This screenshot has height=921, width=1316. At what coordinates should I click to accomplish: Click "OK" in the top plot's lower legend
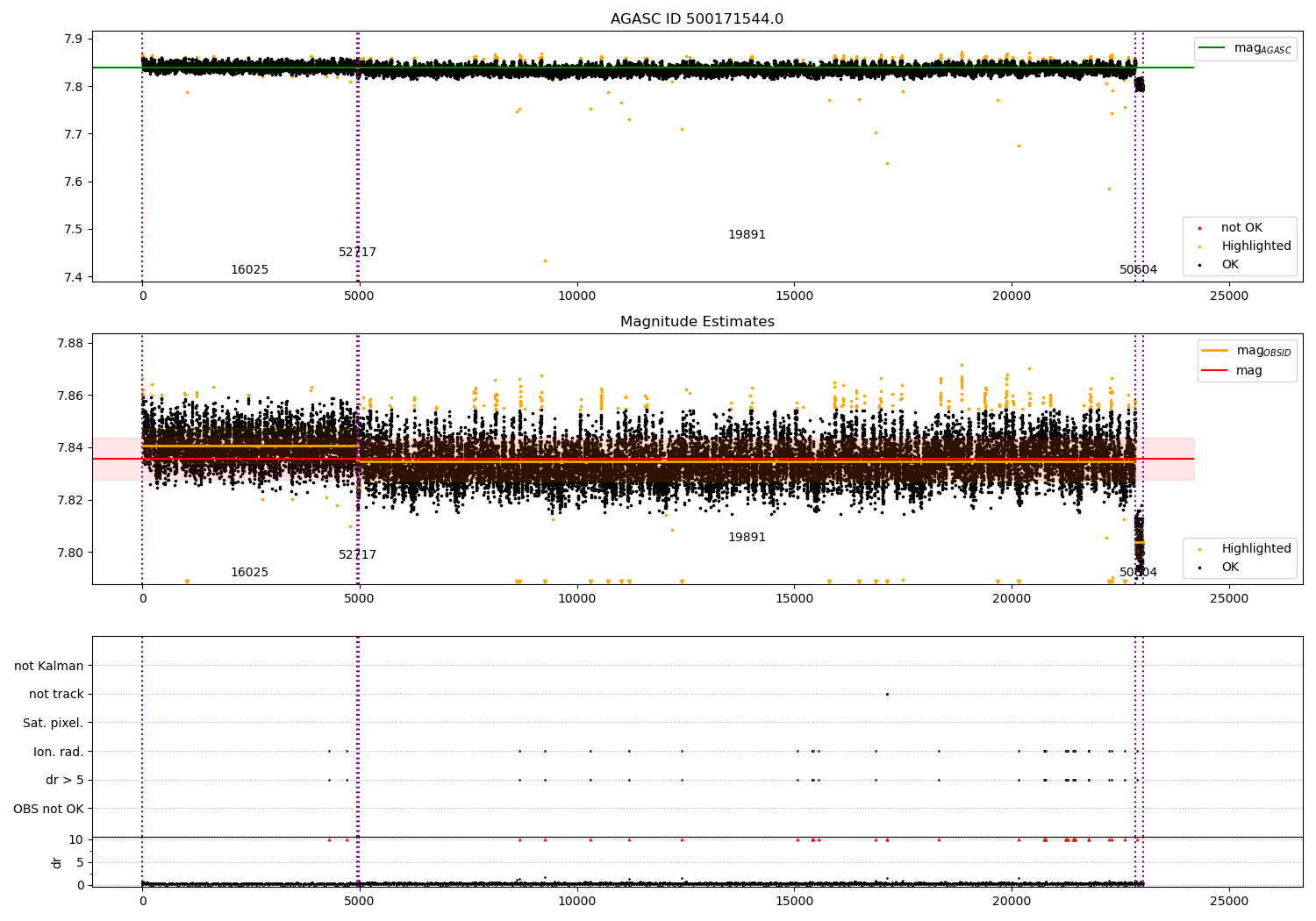click(x=1230, y=265)
